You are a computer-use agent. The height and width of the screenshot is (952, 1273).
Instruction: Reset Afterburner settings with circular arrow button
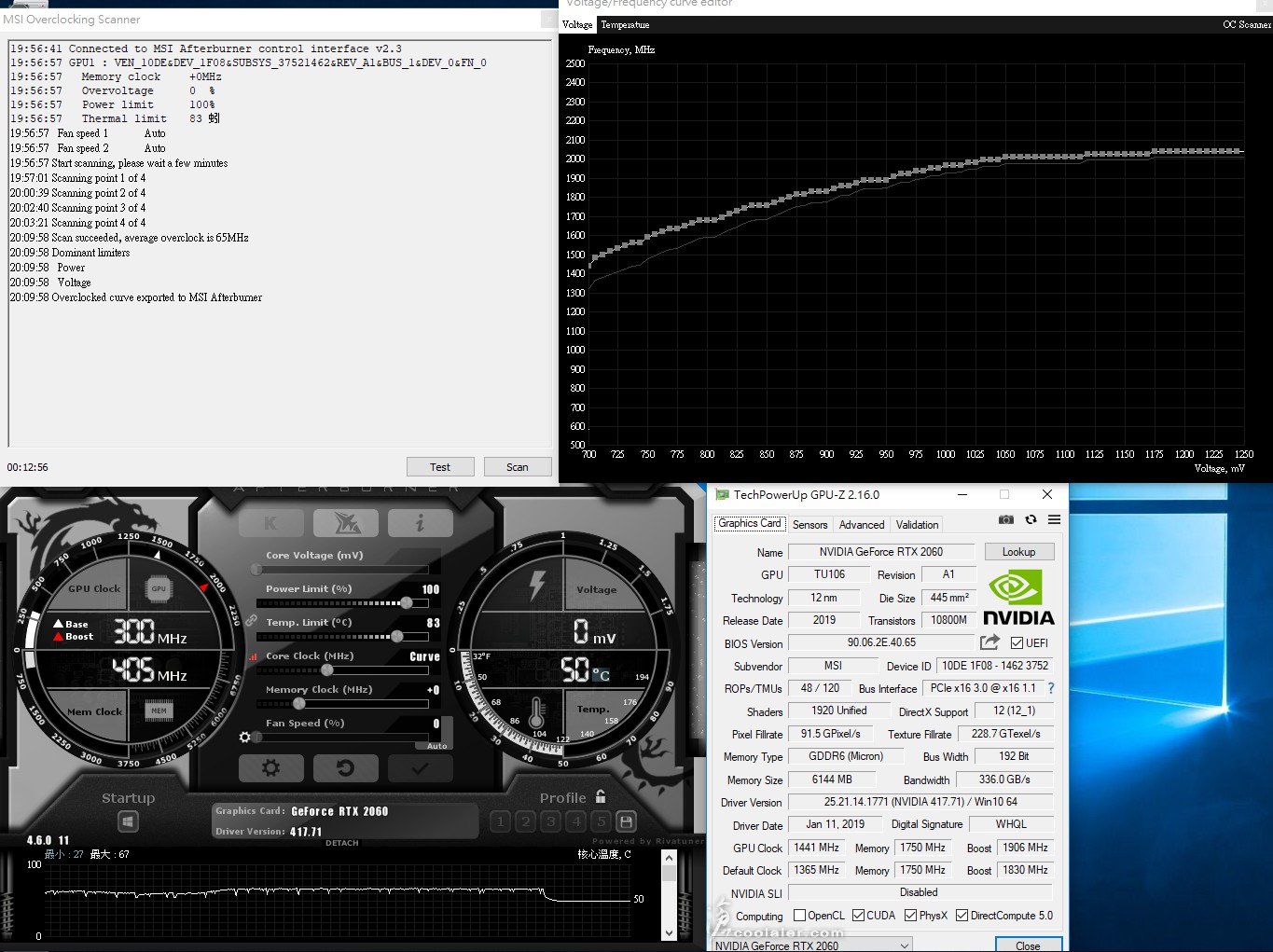pyautogui.click(x=345, y=768)
